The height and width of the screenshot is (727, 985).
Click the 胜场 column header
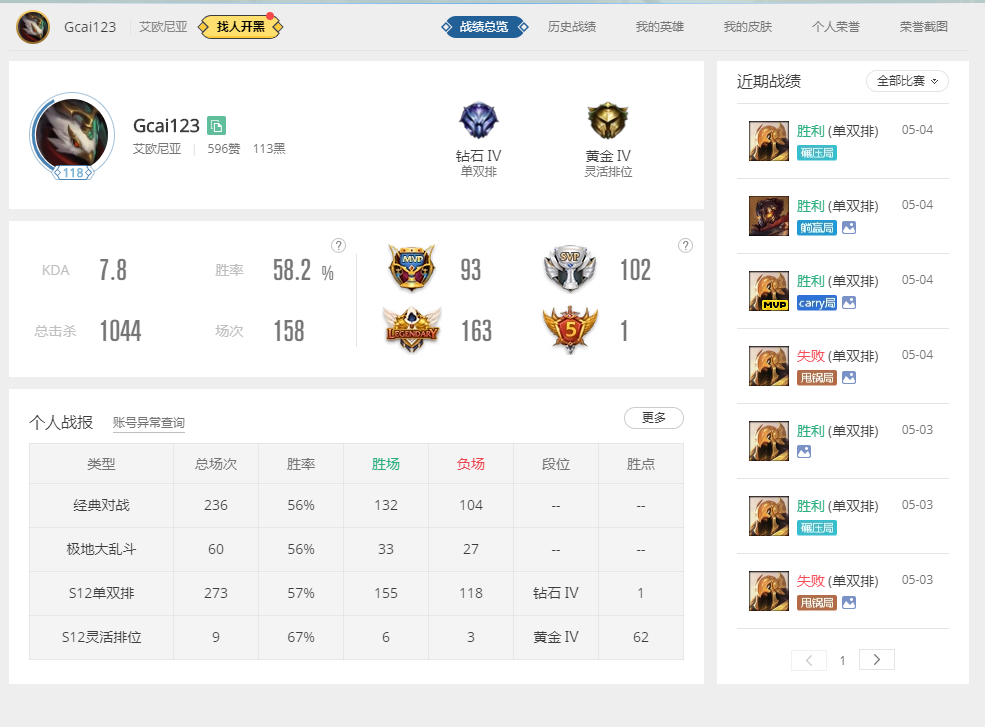(x=386, y=464)
